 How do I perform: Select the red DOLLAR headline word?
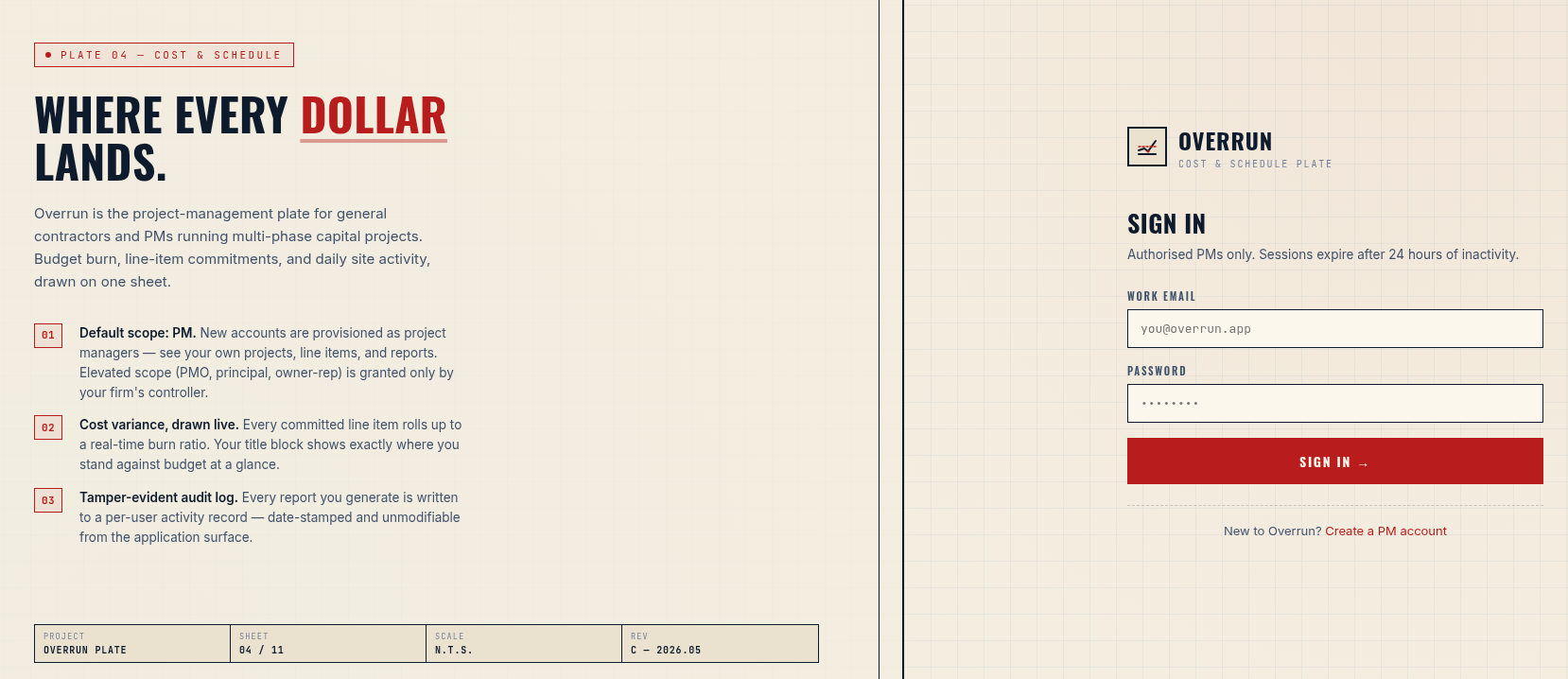tap(374, 116)
